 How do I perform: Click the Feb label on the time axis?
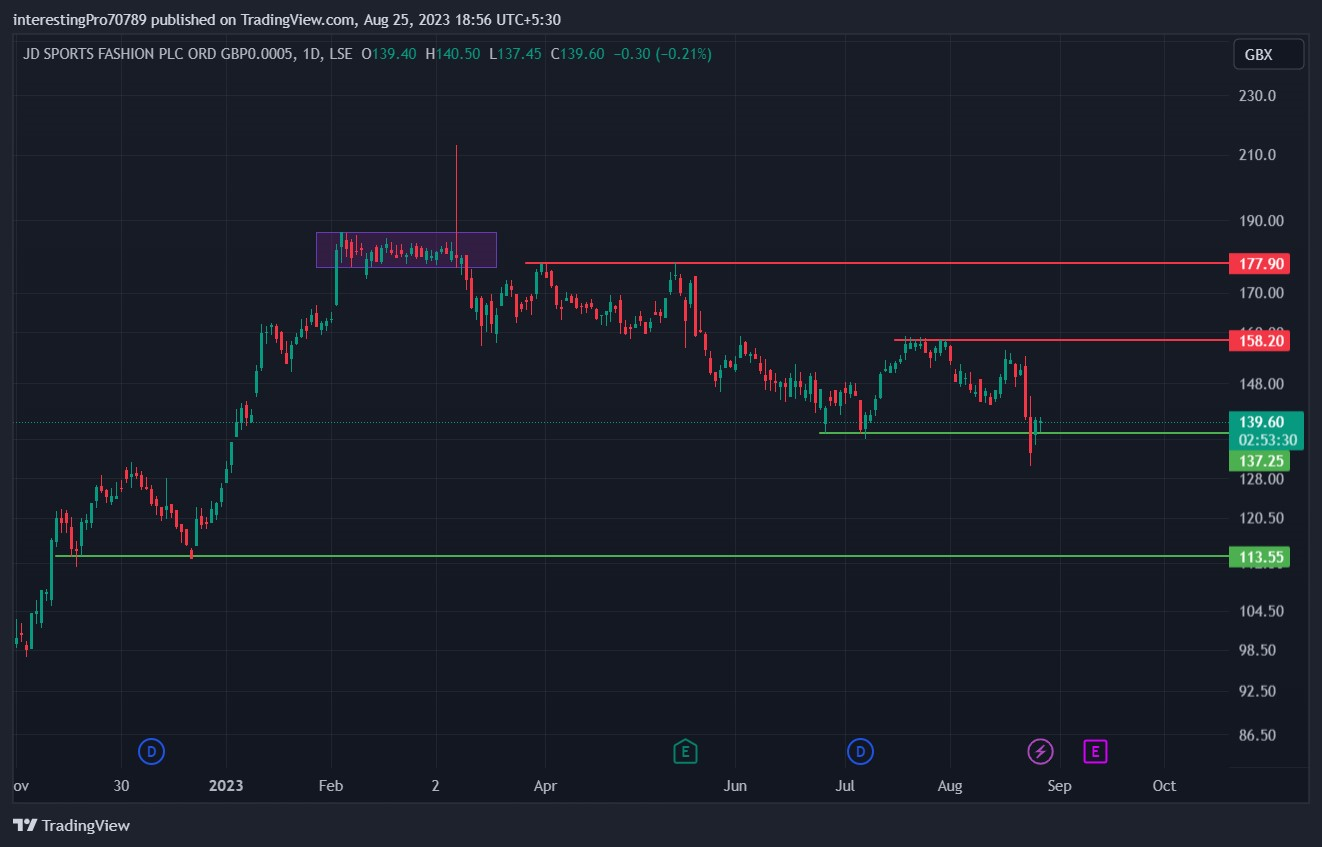point(331,786)
